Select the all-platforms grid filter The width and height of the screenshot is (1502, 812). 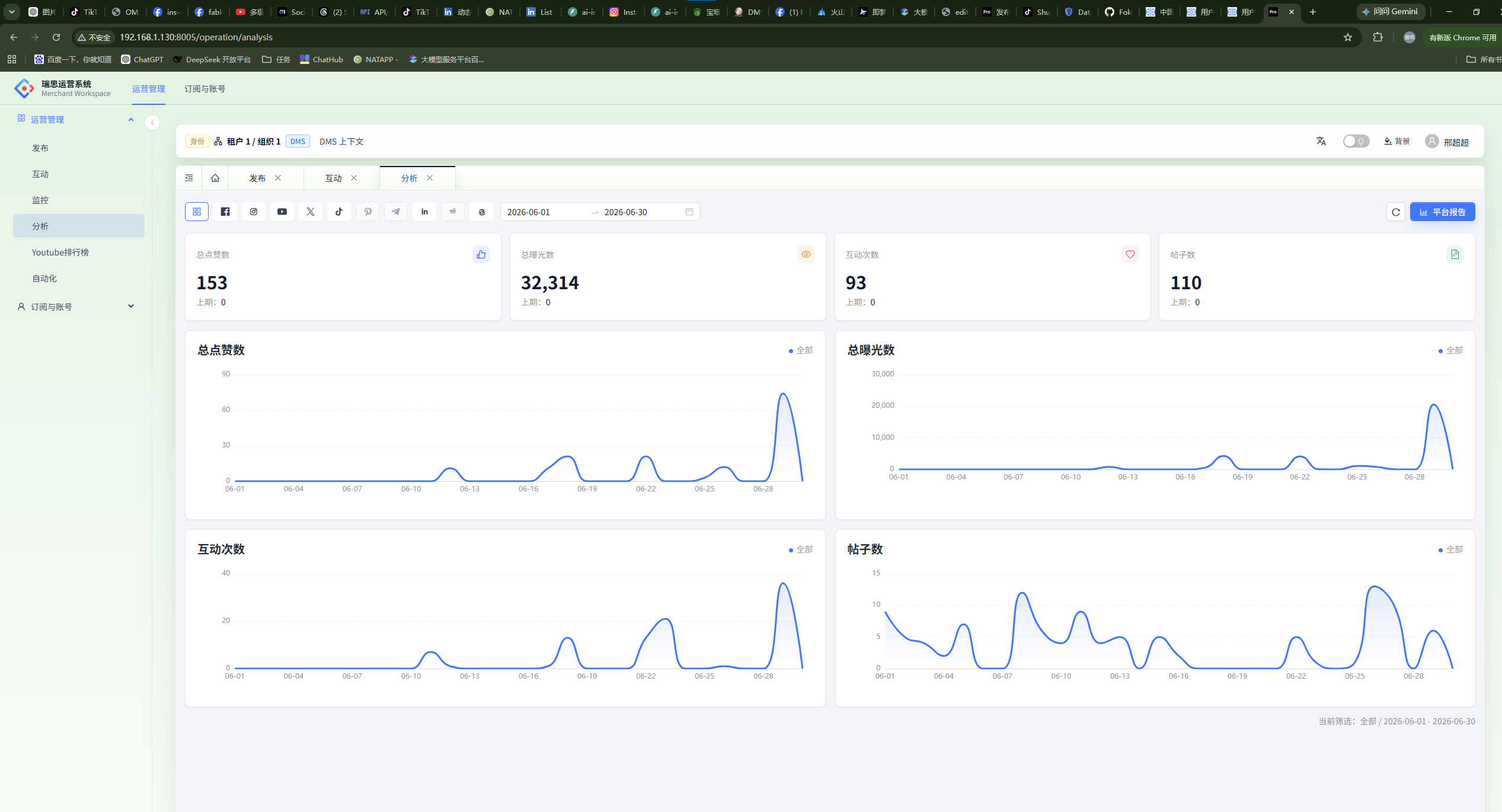[x=197, y=212]
